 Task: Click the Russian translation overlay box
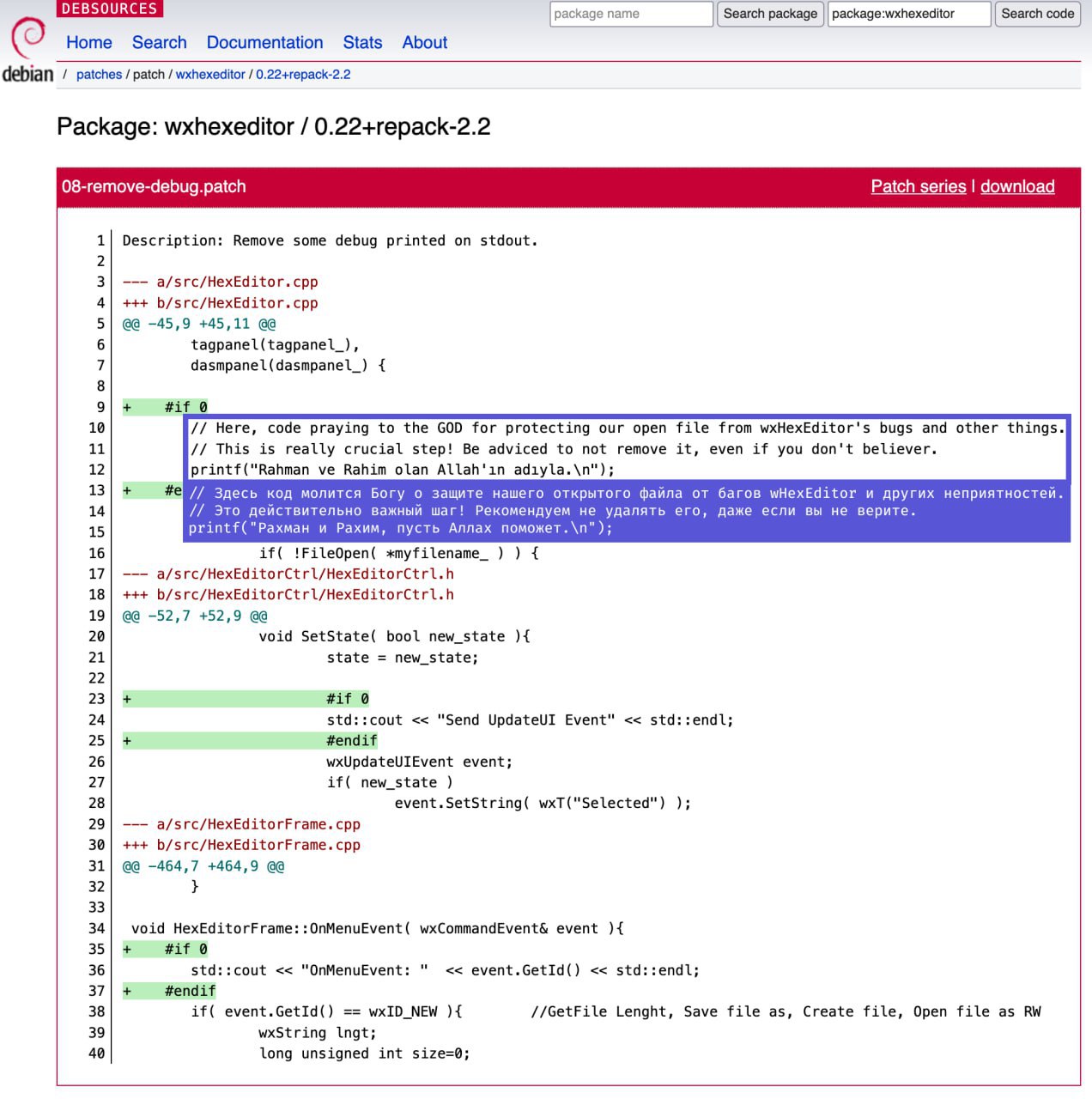627,512
